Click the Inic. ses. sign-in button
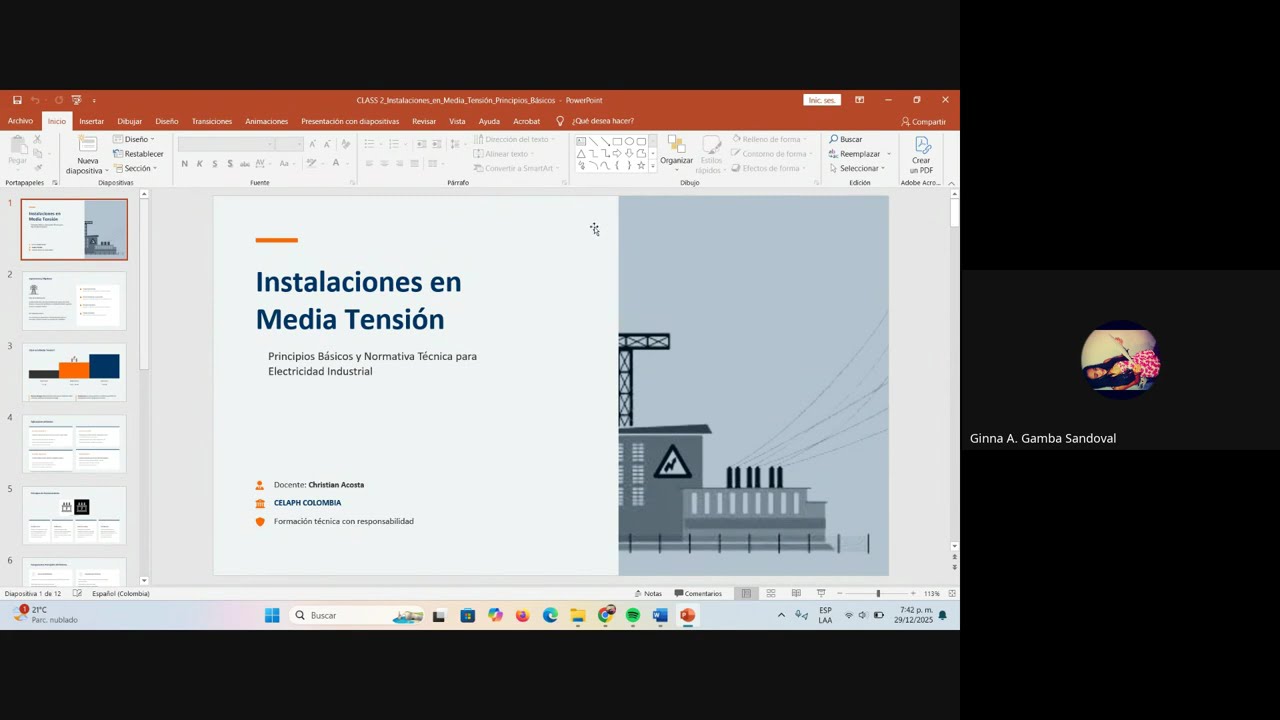This screenshot has width=1280, height=720. point(822,100)
